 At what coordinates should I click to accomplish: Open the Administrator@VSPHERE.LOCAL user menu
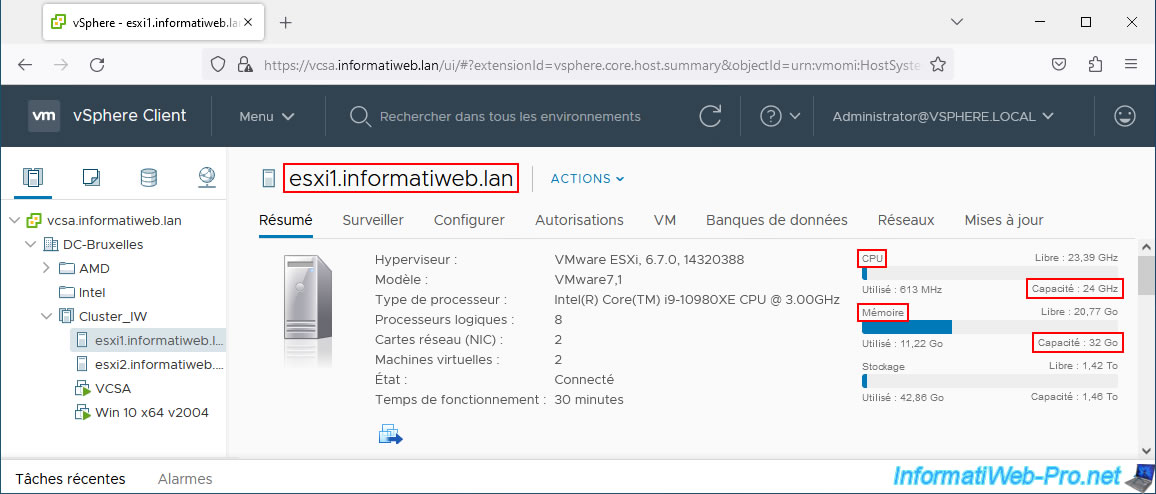(943, 116)
